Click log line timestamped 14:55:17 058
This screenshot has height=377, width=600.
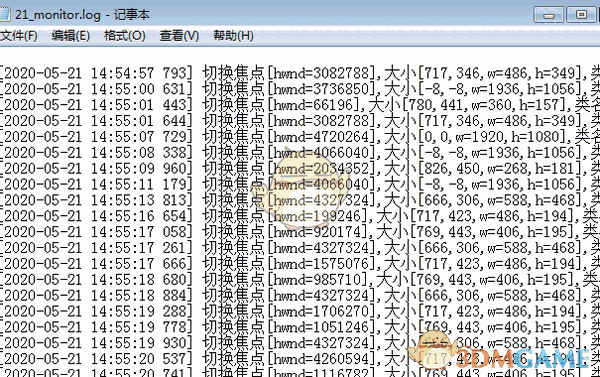pos(300,232)
